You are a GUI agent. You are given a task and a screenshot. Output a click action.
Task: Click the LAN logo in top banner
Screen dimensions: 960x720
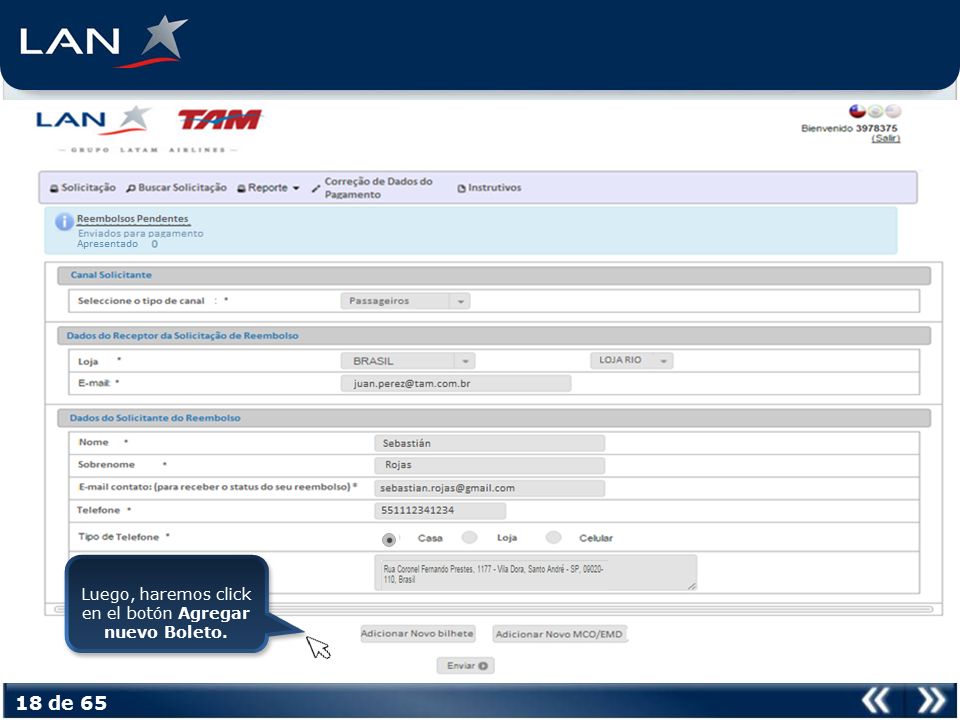[103, 42]
